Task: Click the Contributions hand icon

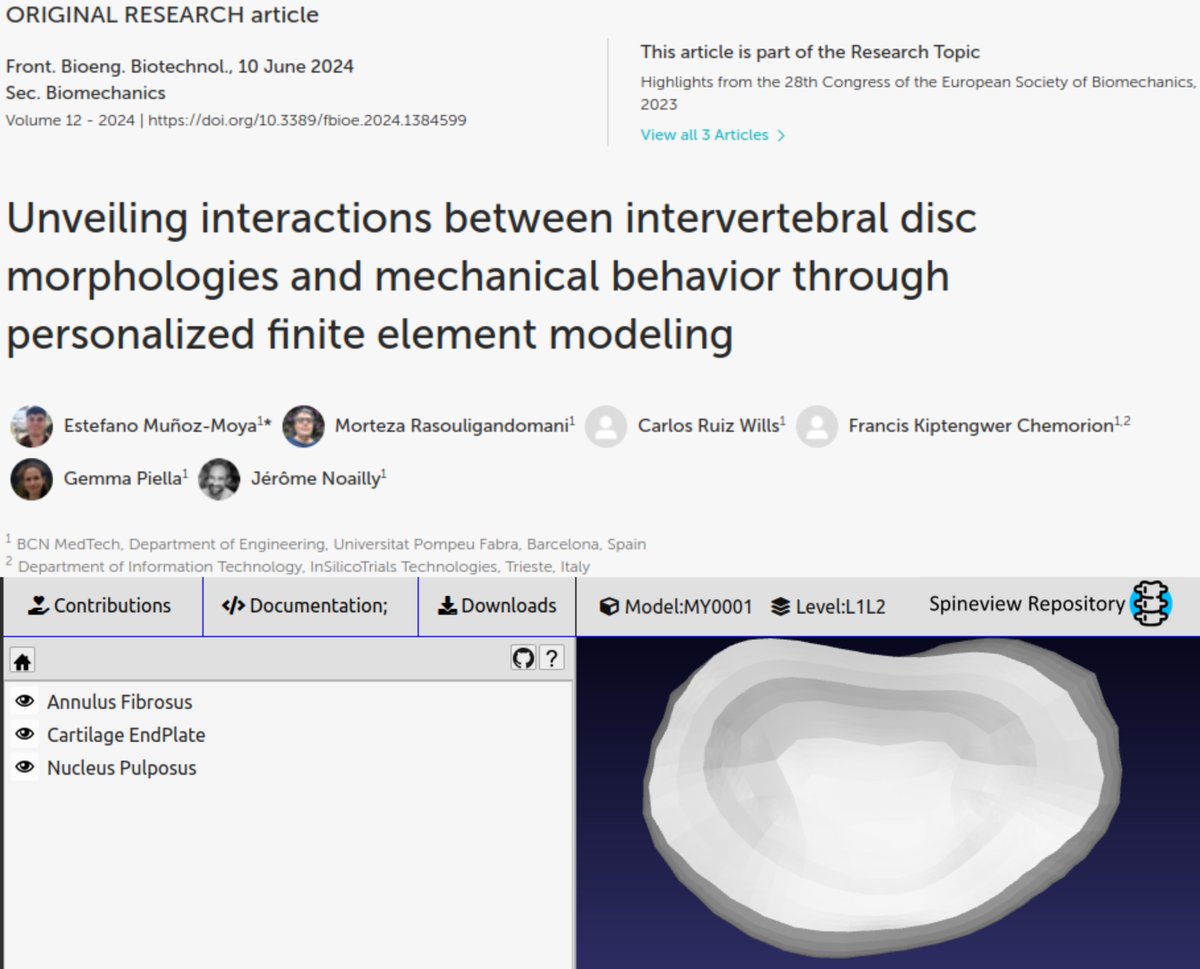Action: 37,605
